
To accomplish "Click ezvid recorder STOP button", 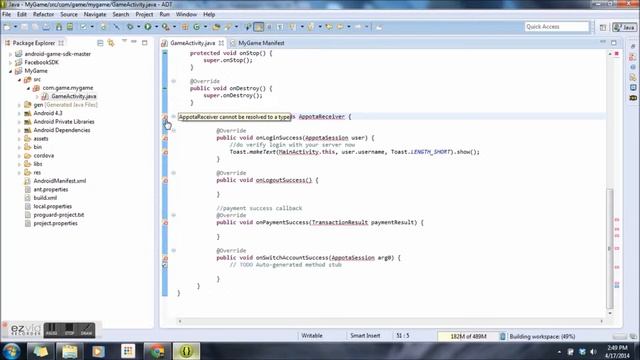I will click(69, 330).
